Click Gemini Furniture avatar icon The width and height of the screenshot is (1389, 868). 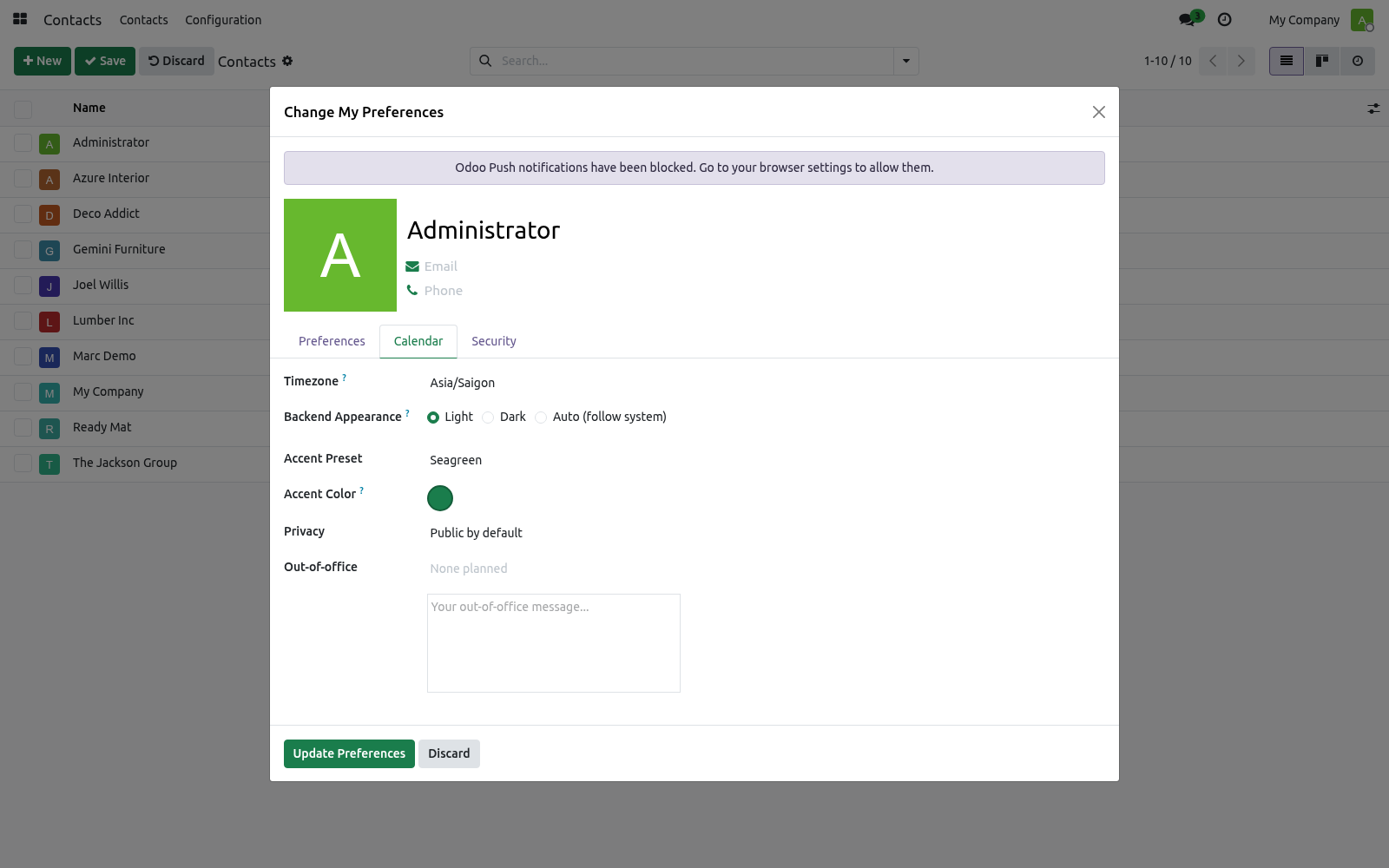click(49, 251)
